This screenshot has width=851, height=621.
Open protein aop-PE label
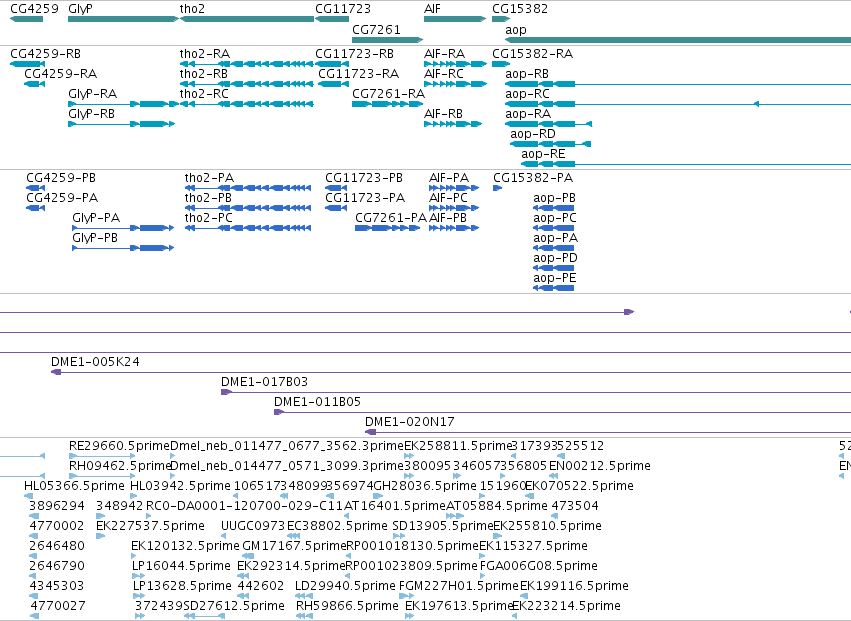(x=554, y=278)
